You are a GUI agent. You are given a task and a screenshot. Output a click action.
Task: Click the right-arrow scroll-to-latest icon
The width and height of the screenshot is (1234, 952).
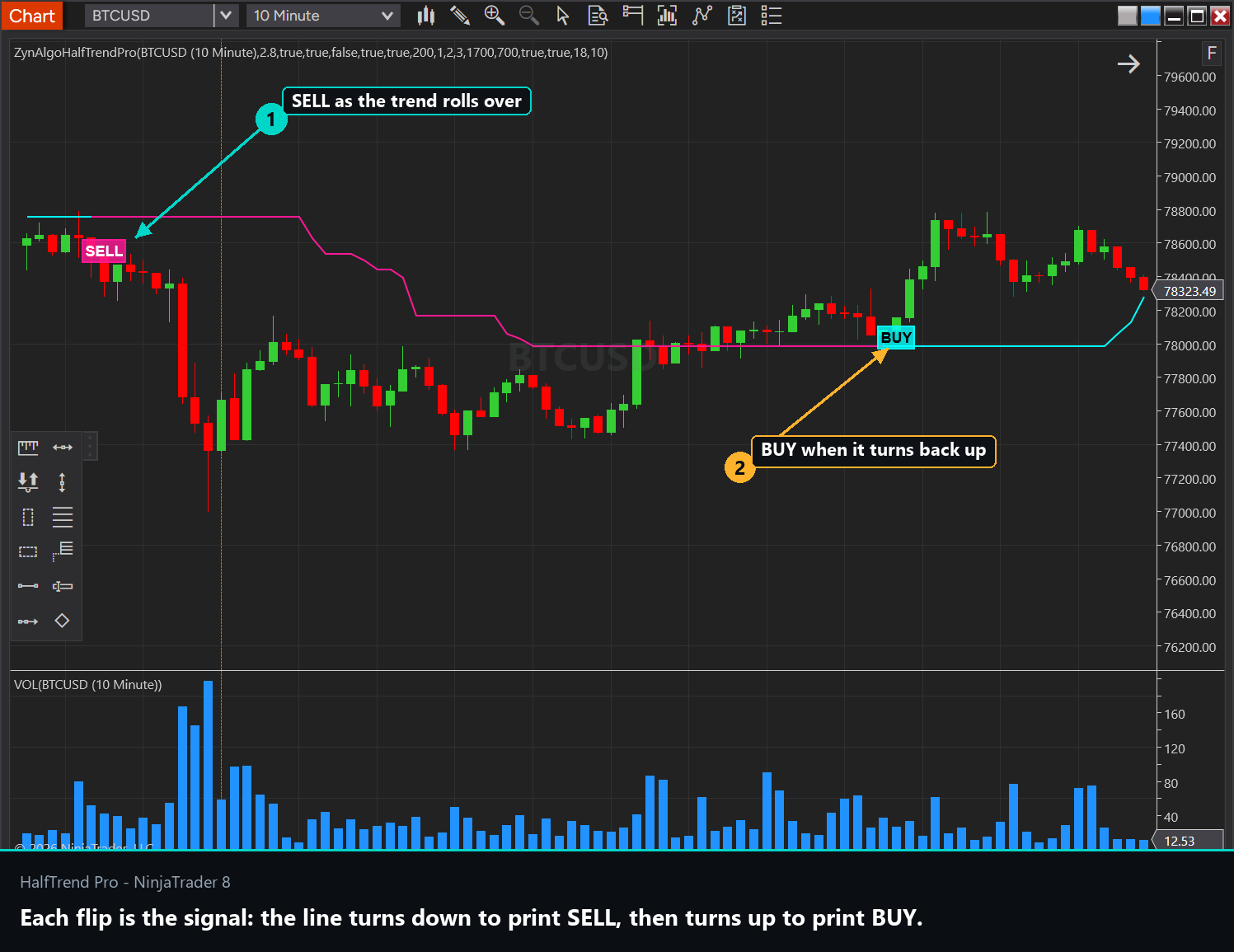[1128, 63]
